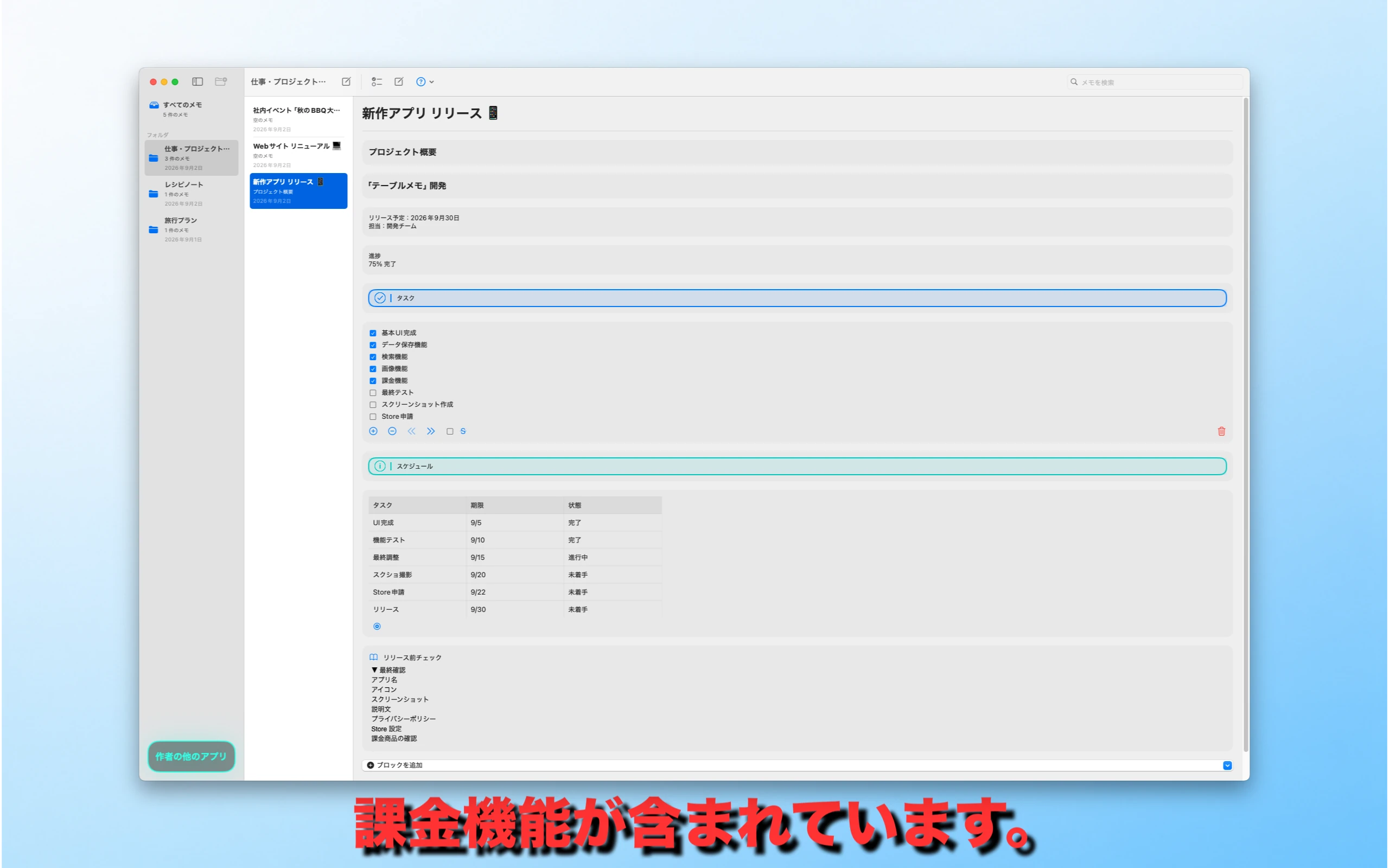Click the 作者の他のアプリ button

191,756
